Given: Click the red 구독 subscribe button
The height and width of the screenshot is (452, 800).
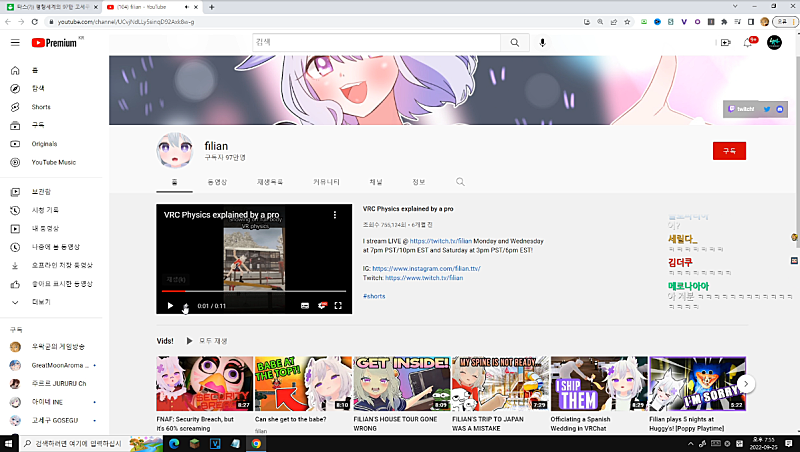Looking at the screenshot, I should pyautogui.click(x=729, y=150).
